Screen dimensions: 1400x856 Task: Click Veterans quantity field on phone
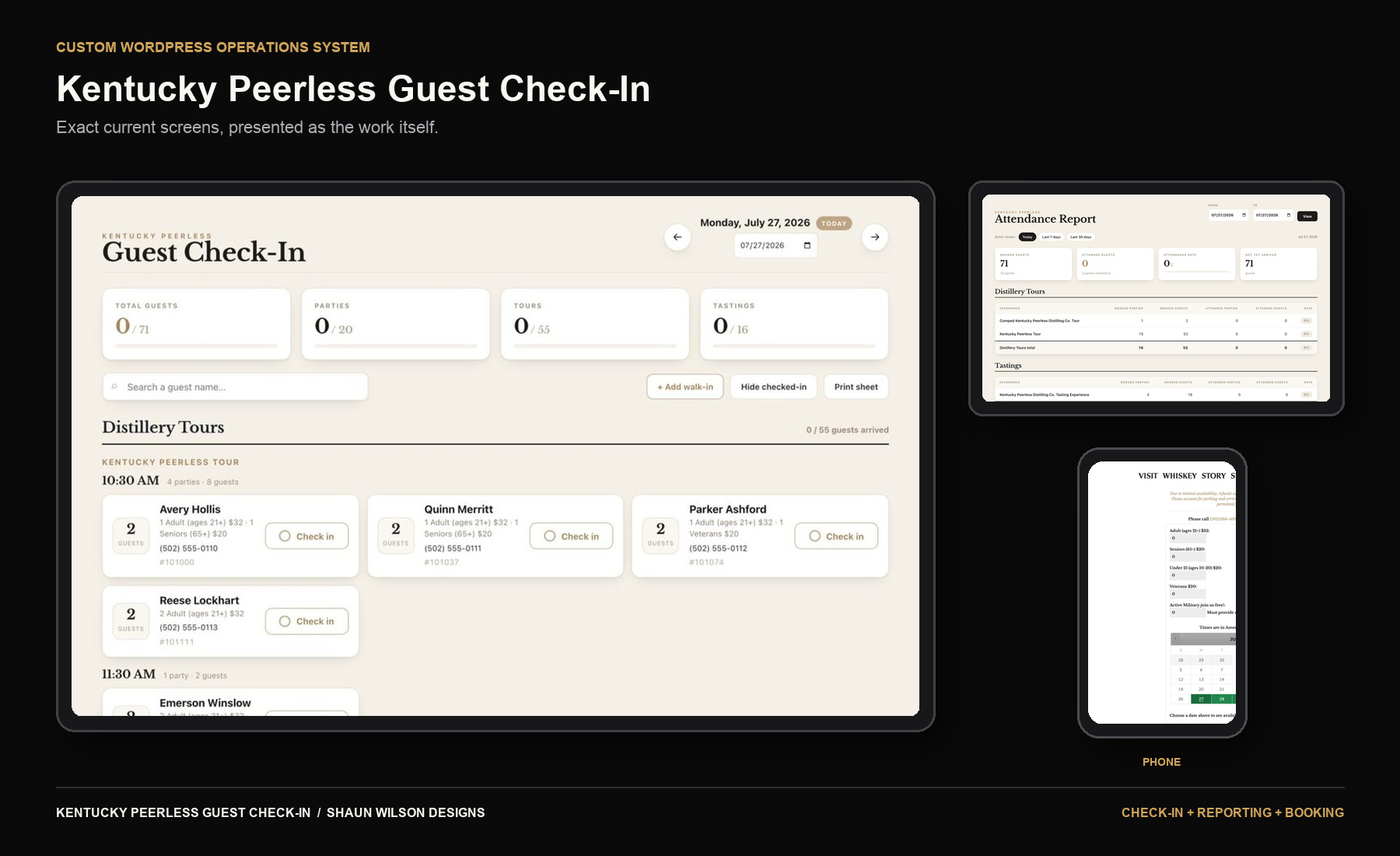[1188, 594]
